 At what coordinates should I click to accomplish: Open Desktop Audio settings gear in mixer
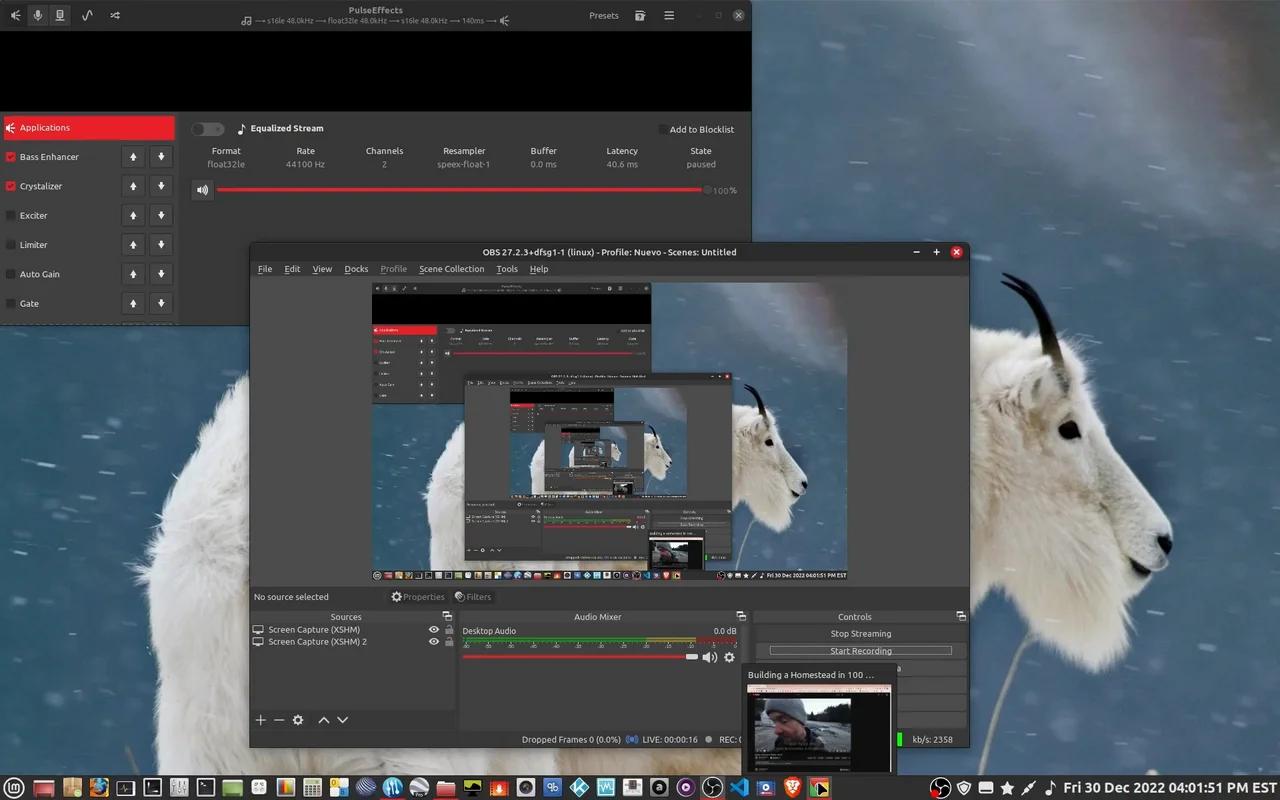coord(729,657)
